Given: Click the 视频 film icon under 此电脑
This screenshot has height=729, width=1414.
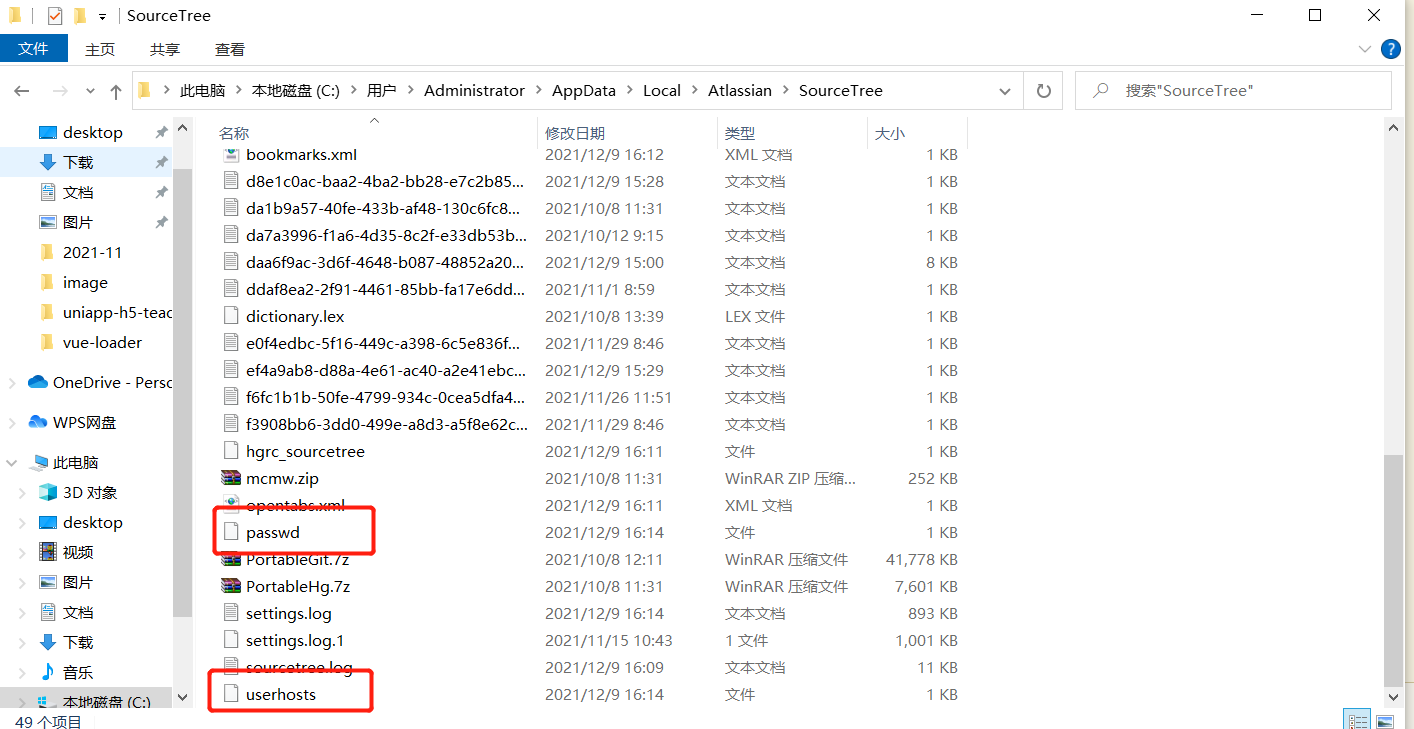Looking at the screenshot, I should [47, 553].
